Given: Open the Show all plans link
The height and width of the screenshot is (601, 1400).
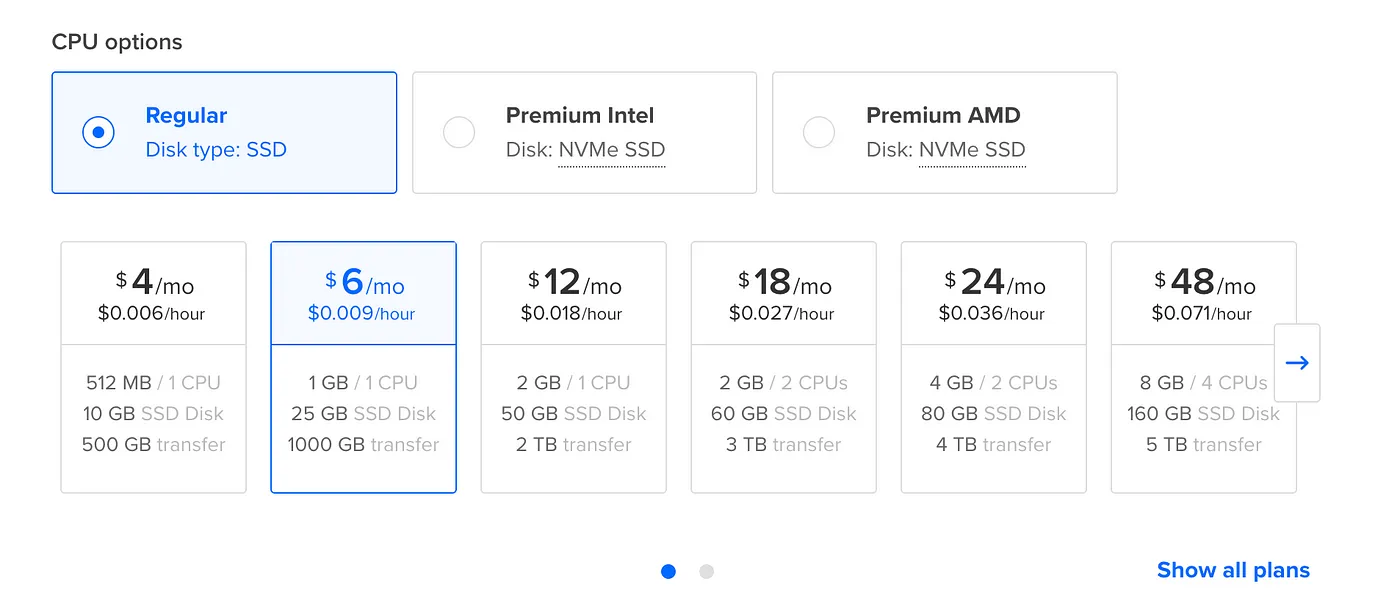Looking at the screenshot, I should coord(1232,570).
